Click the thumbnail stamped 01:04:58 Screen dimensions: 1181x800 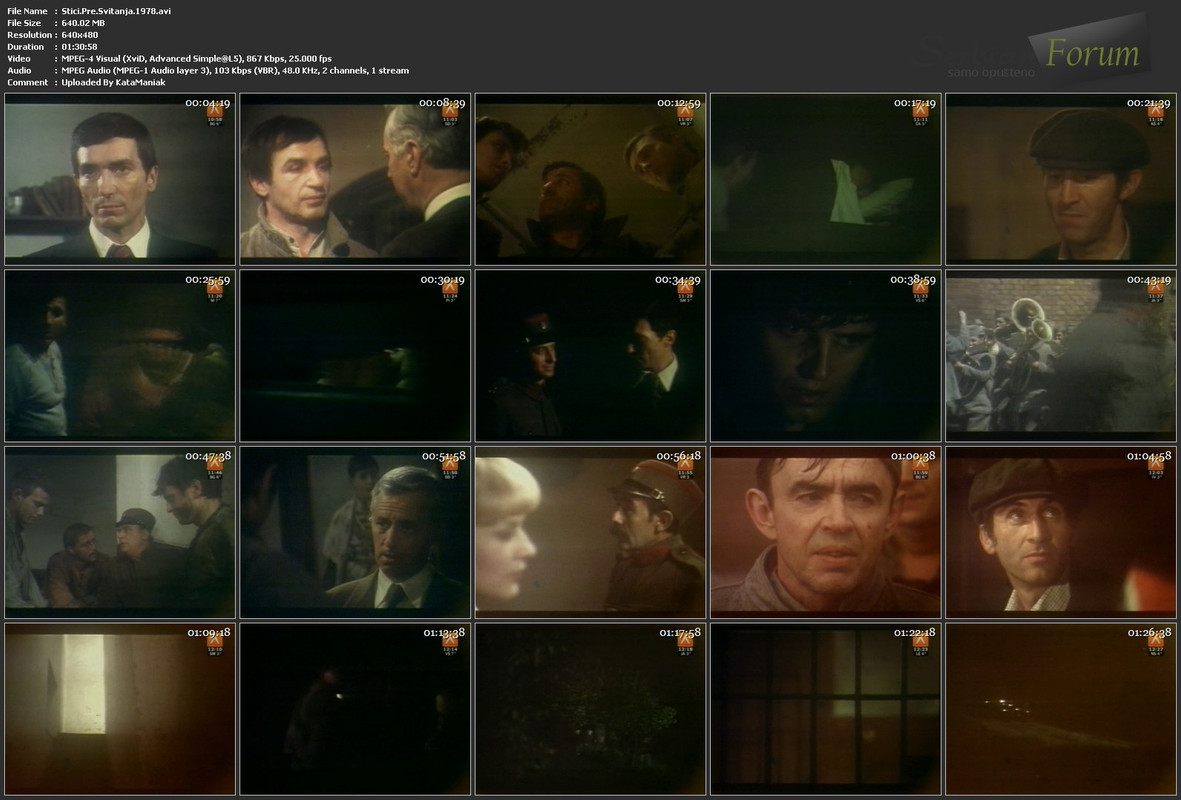tap(1060, 532)
